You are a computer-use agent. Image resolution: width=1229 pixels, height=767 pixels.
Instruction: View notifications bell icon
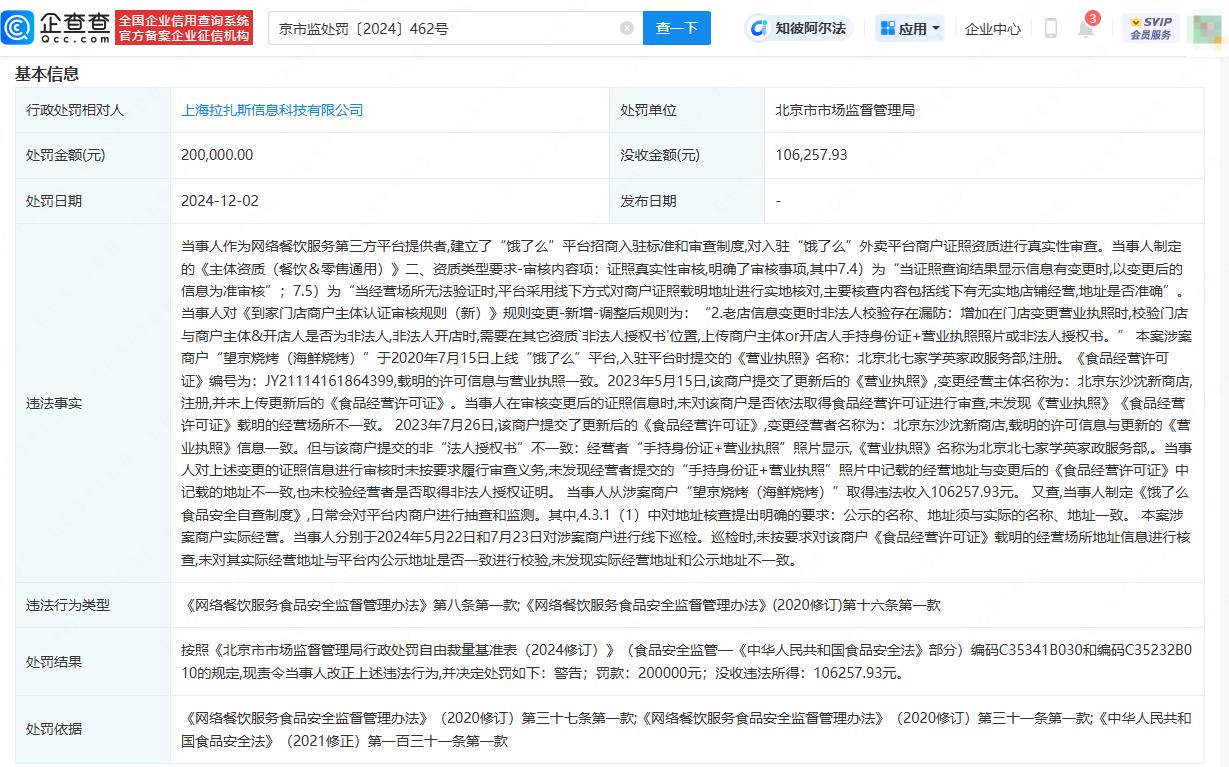pos(1085,28)
